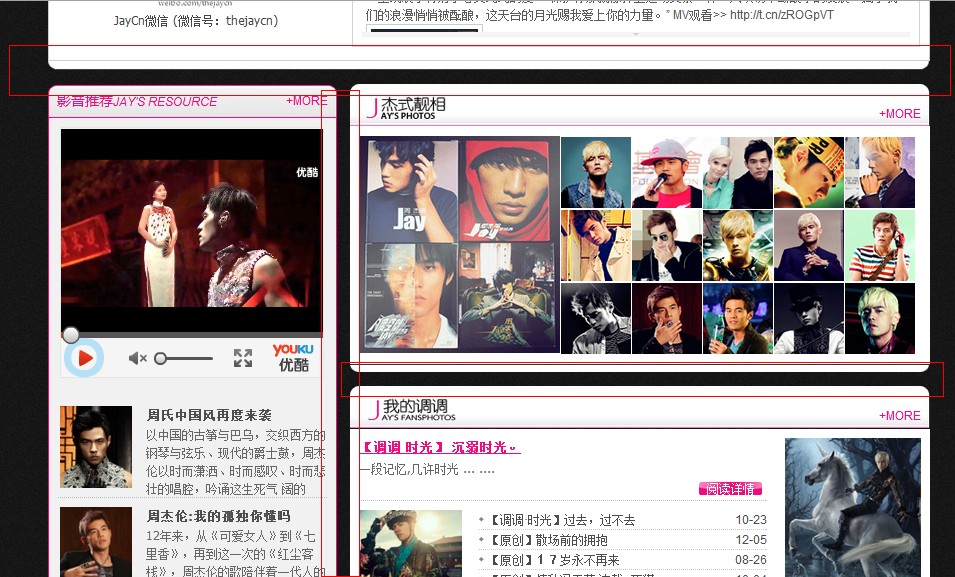Viewport: 955px width, 577px height.
Task: Click the date 12-05
Action: point(751,540)
